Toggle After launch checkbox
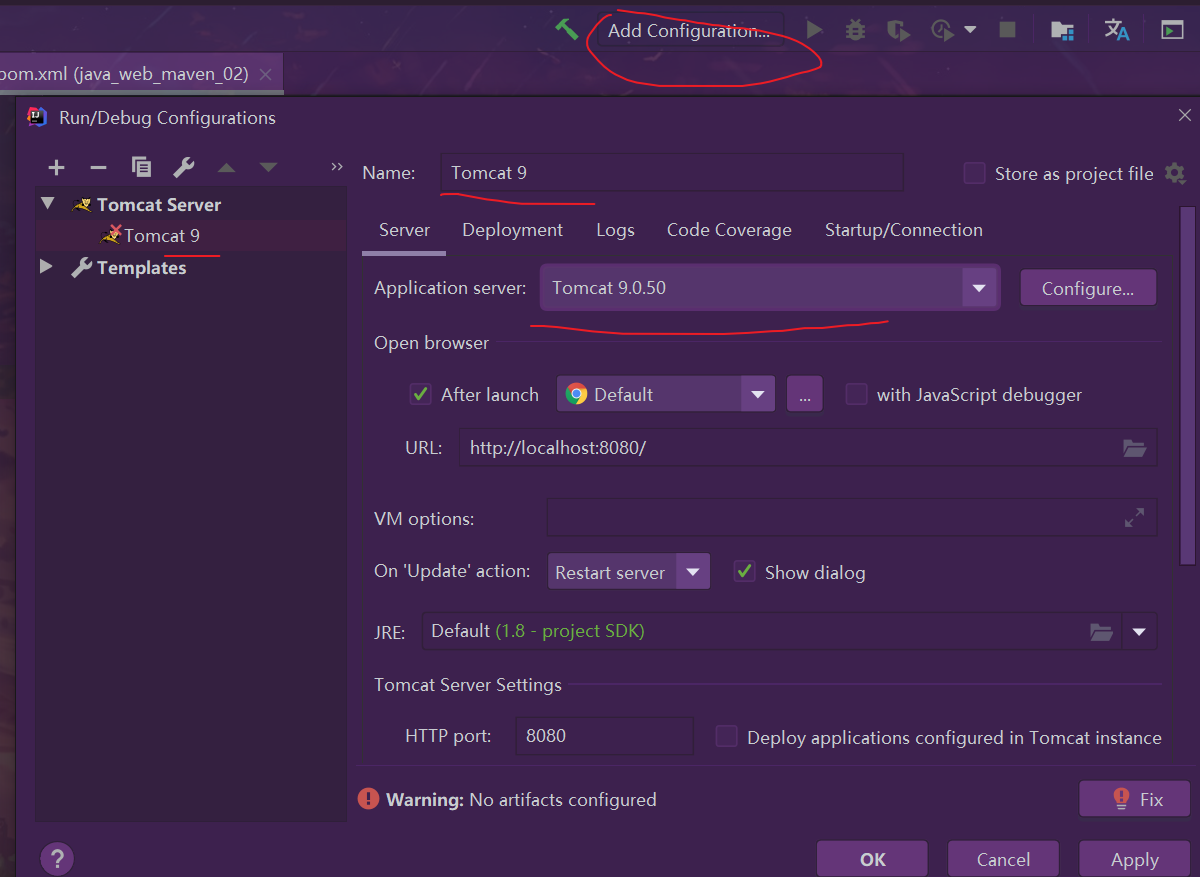 coord(421,394)
